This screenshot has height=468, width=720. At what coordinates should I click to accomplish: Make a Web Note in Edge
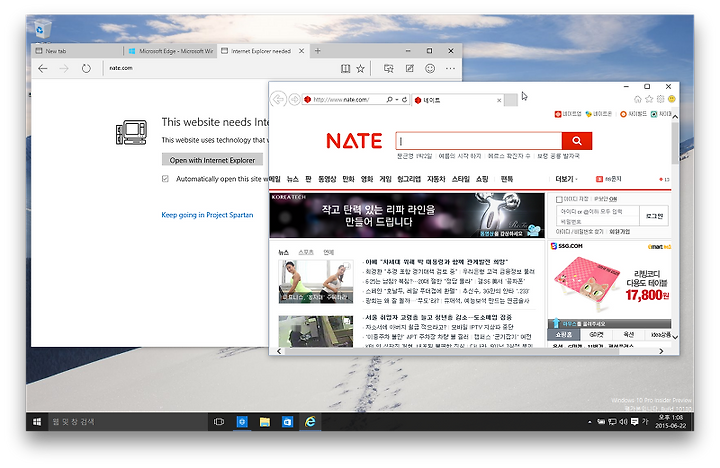410,68
